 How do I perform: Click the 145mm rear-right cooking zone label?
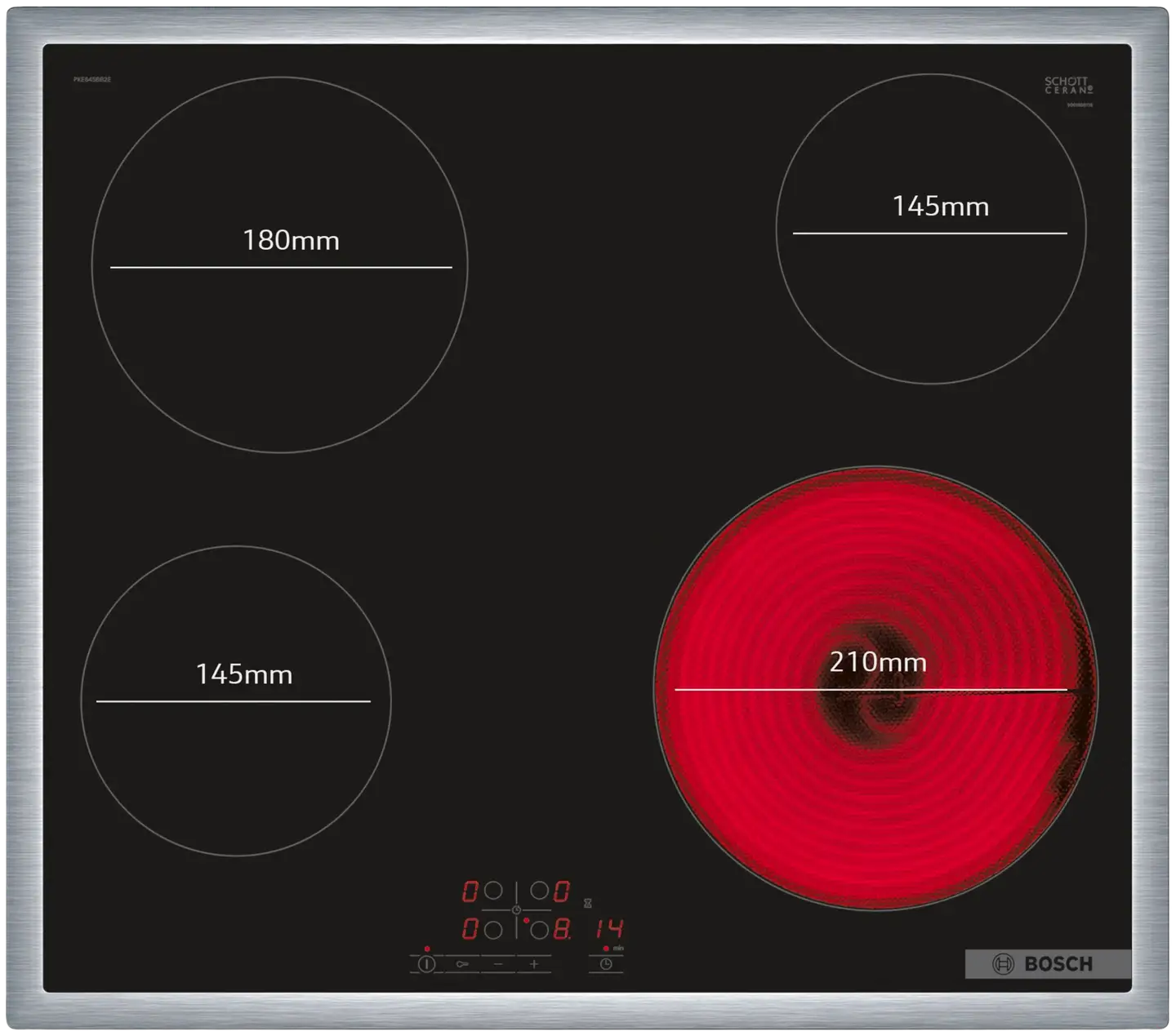tap(940, 206)
